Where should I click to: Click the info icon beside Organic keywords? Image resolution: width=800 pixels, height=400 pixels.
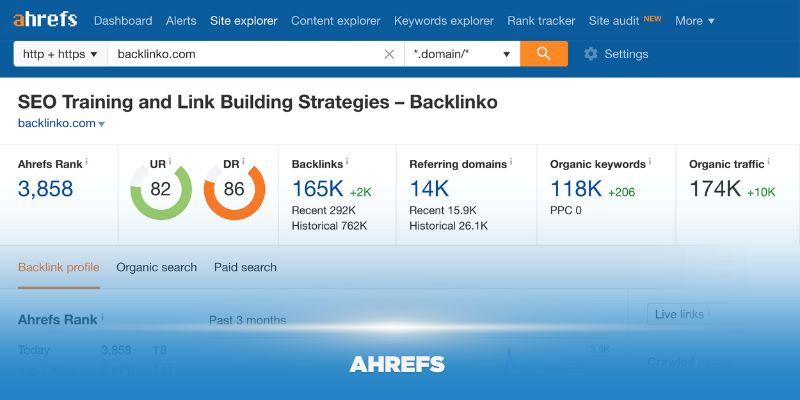pos(649,161)
